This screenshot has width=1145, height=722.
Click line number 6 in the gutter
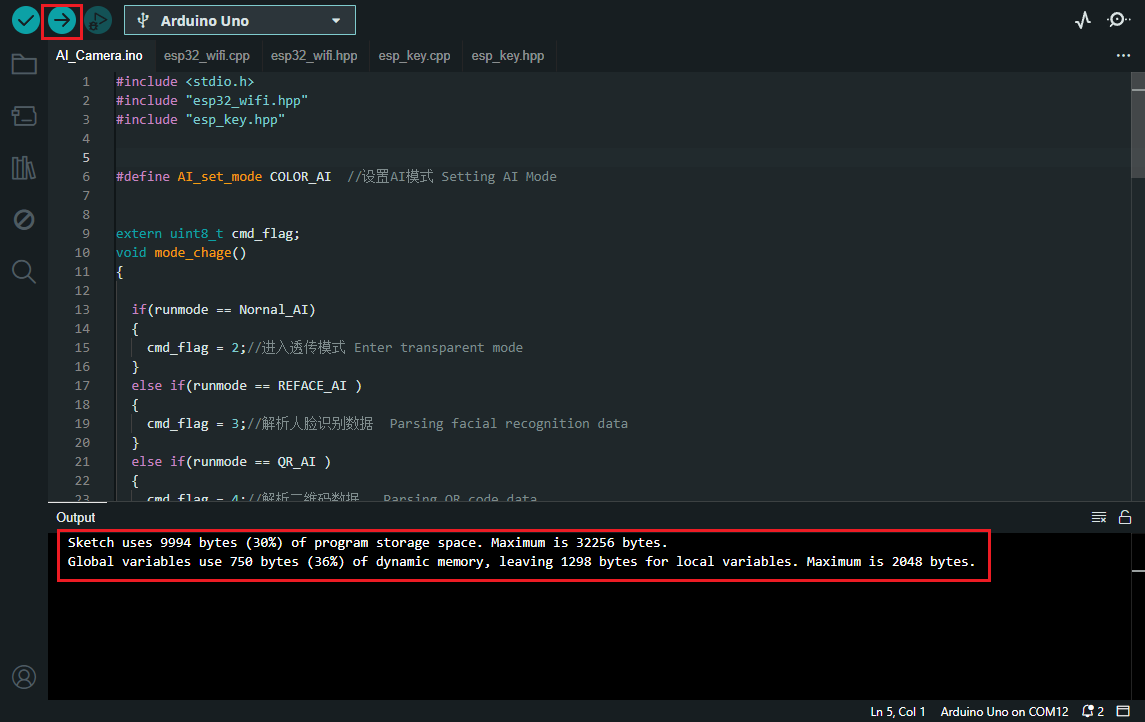click(x=86, y=177)
